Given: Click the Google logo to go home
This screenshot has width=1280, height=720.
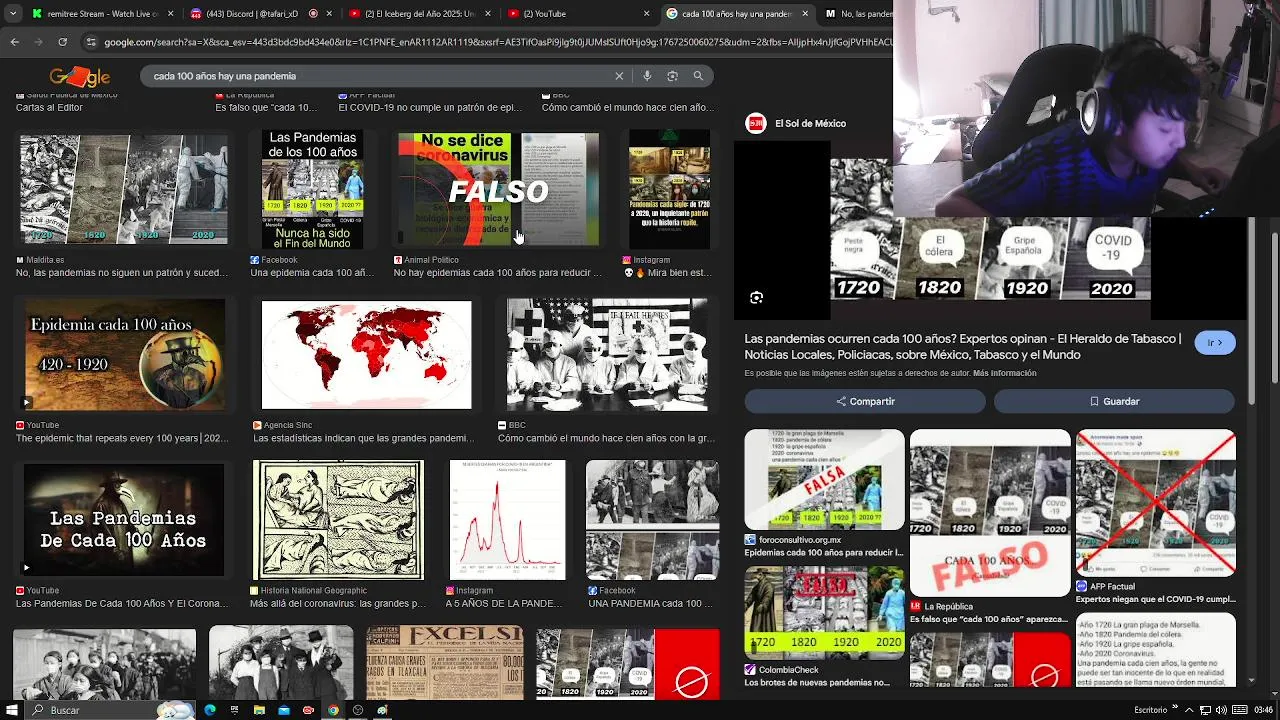Looking at the screenshot, I should [x=80, y=76].
